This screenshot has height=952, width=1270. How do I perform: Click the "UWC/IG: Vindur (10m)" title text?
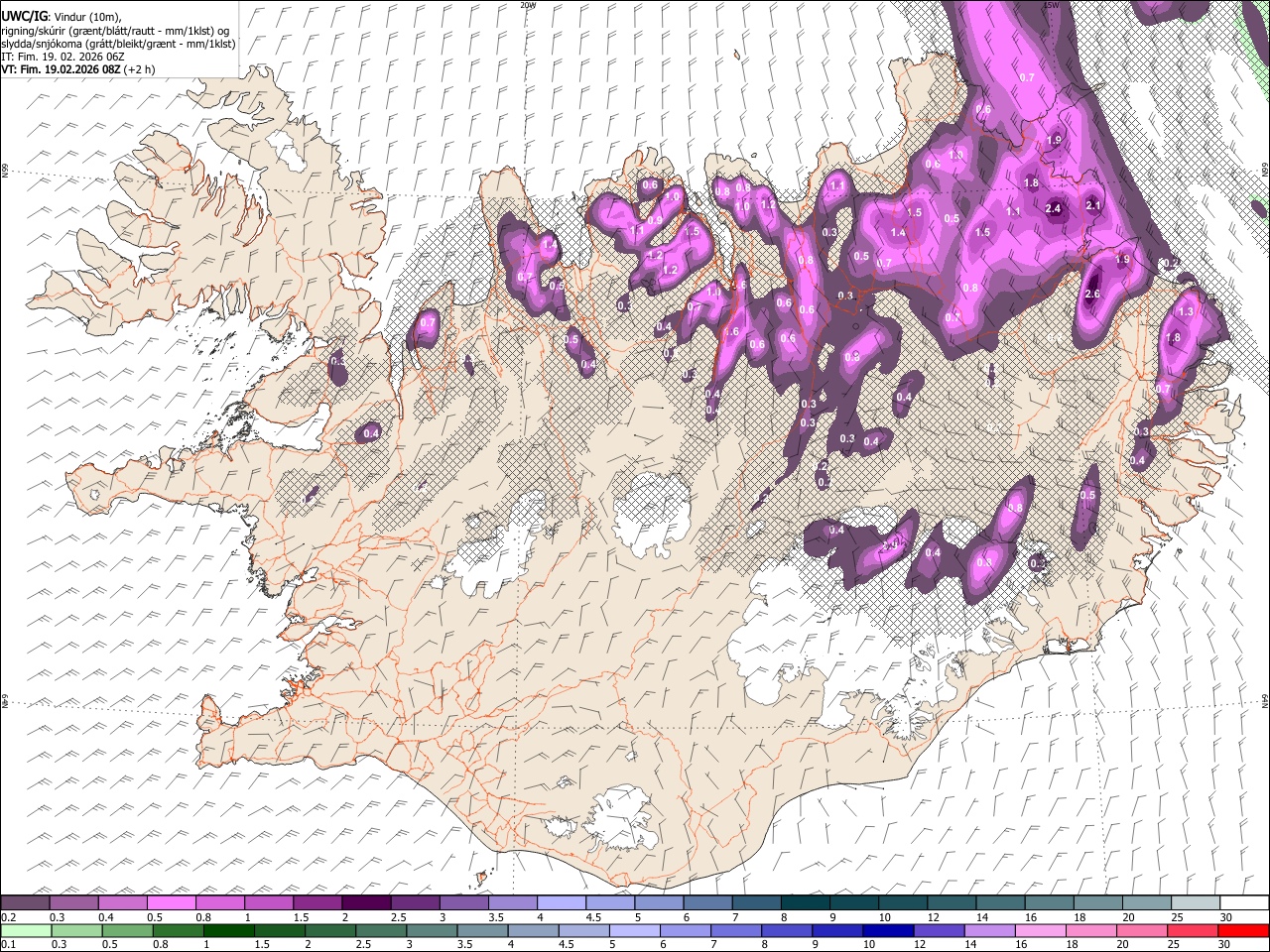[61, 17]
